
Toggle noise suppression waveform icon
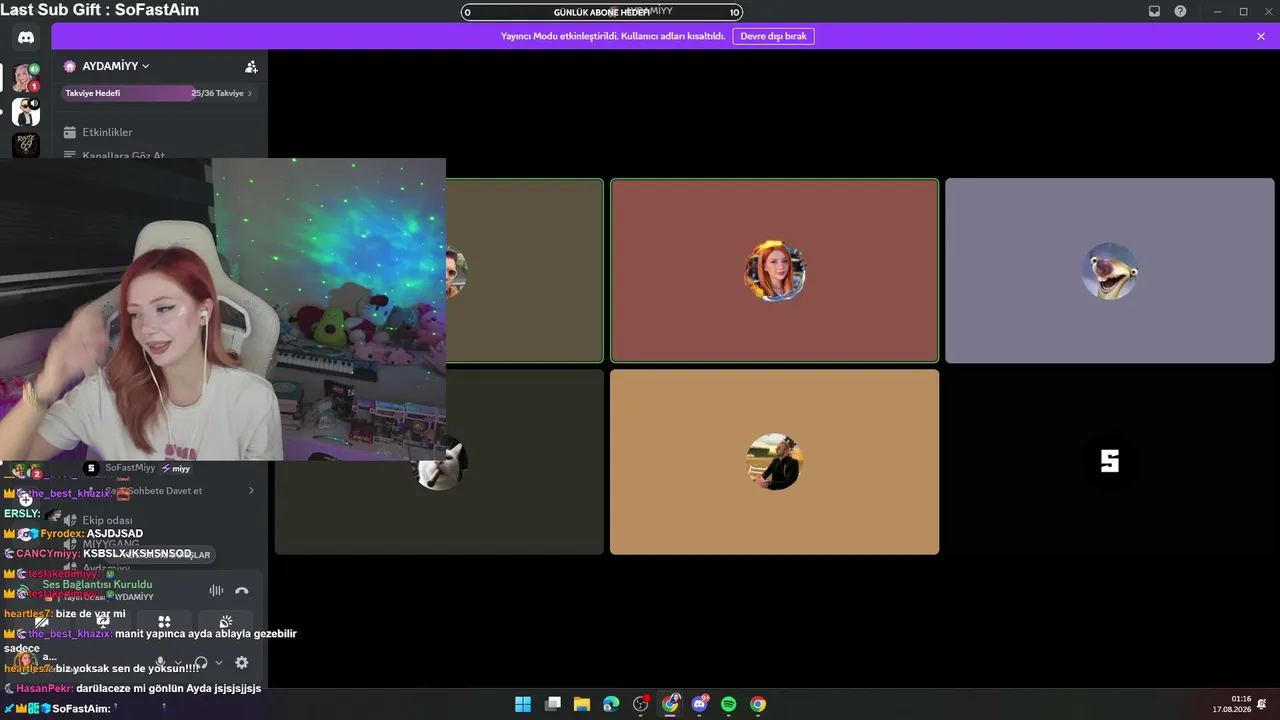[x=216, y=591]
